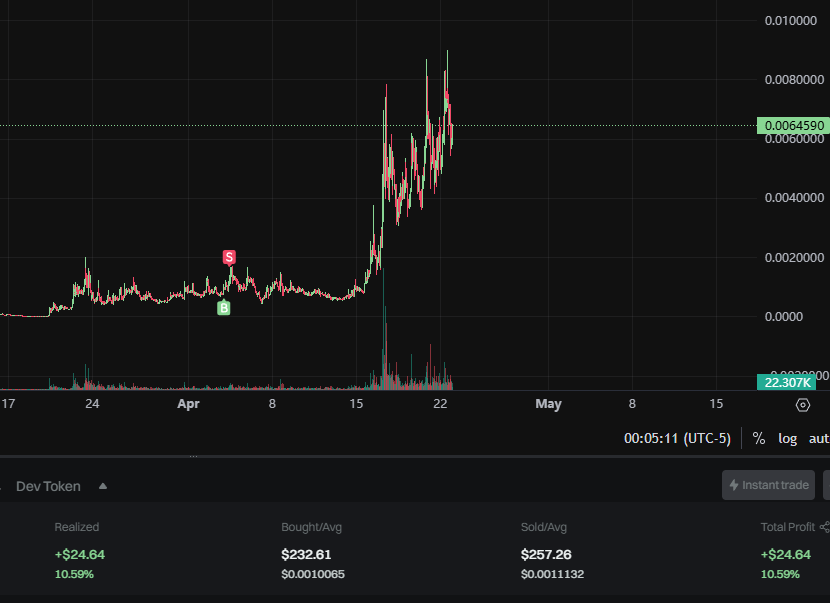
Task: Click average buy price $0.0010065
Action: coord(313,574)
